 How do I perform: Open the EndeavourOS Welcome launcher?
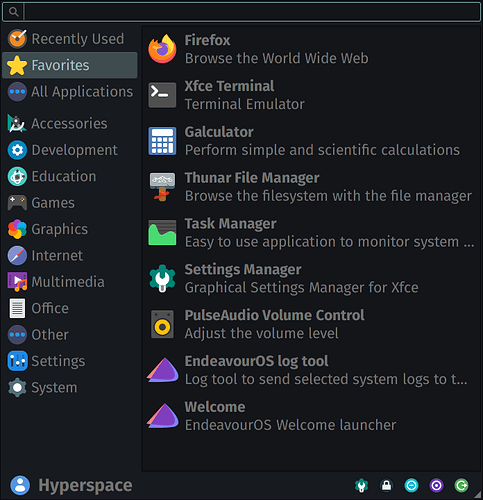coord(310,416)
